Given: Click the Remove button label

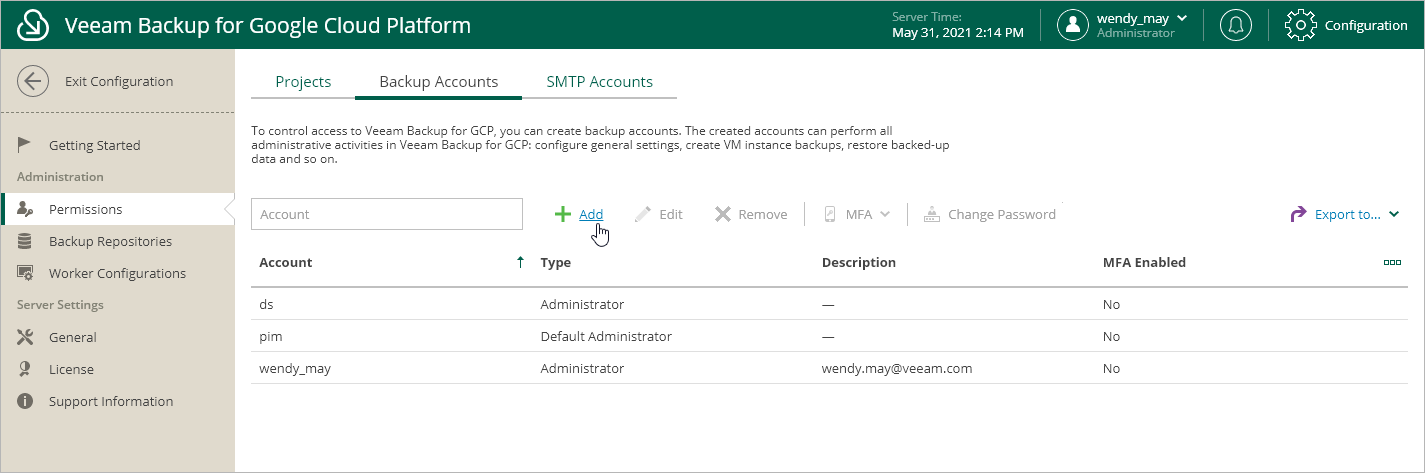Looking at the screenshot, I should pyautogui.click(x=763, y=214).
